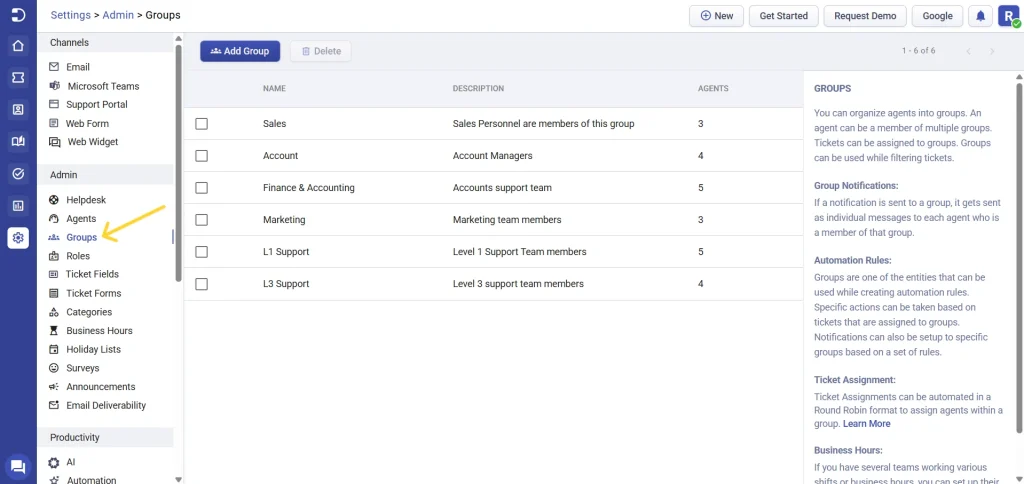The image size is (1024, 484).
Task: Click the NAME column header
Action: click(274, 88)
